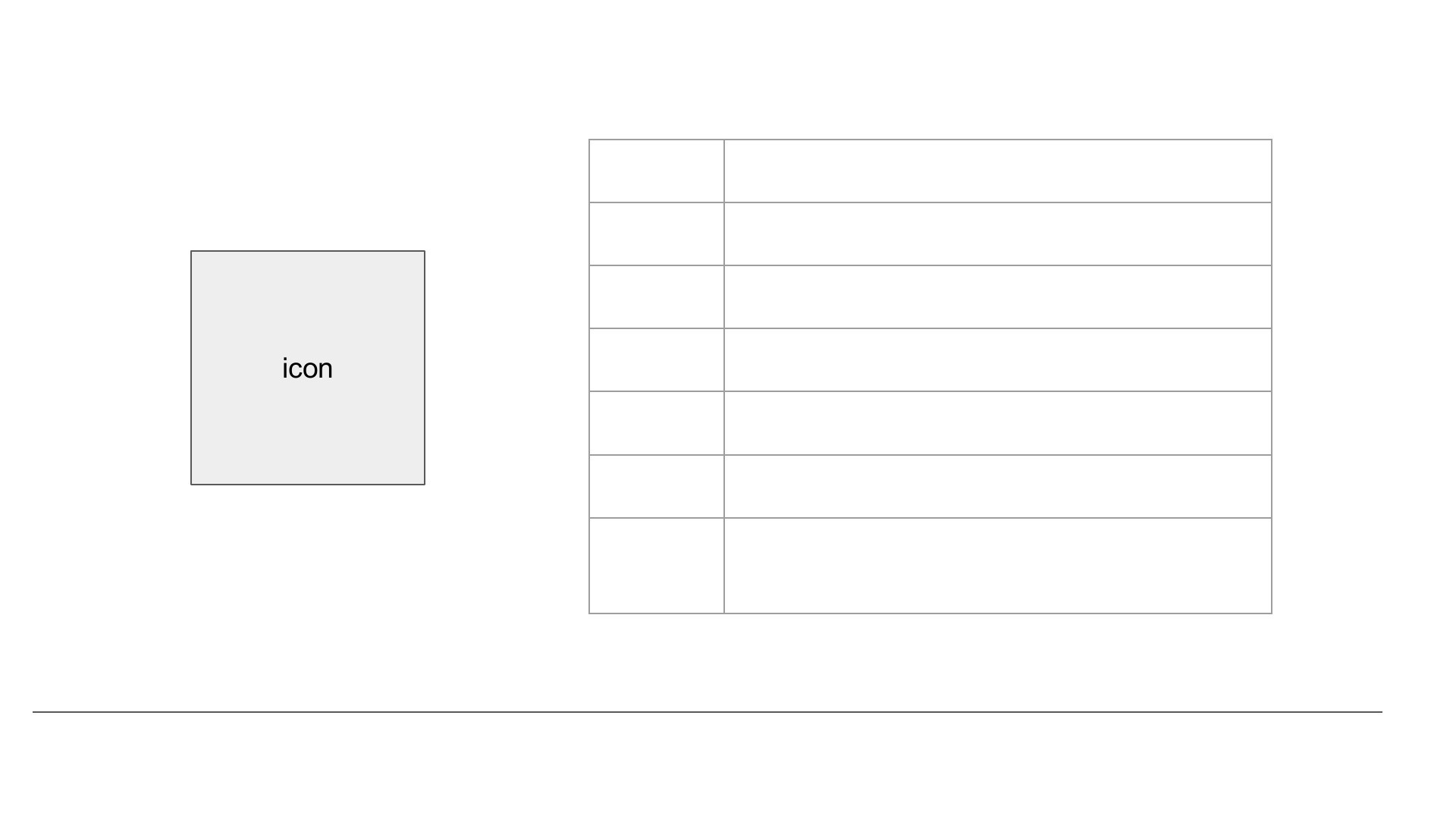This screenshot has width=1456, height=819.
Task: Click the long horizontal divider line
Action: click(708, 712)
